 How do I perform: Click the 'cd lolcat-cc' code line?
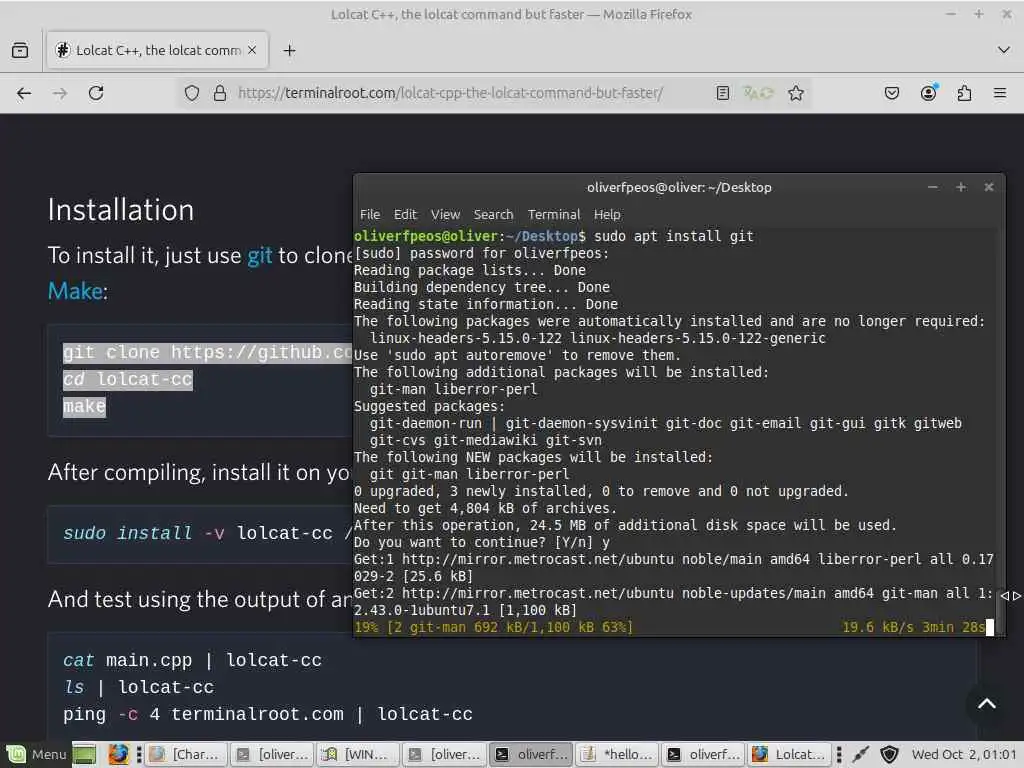point(128,379)
